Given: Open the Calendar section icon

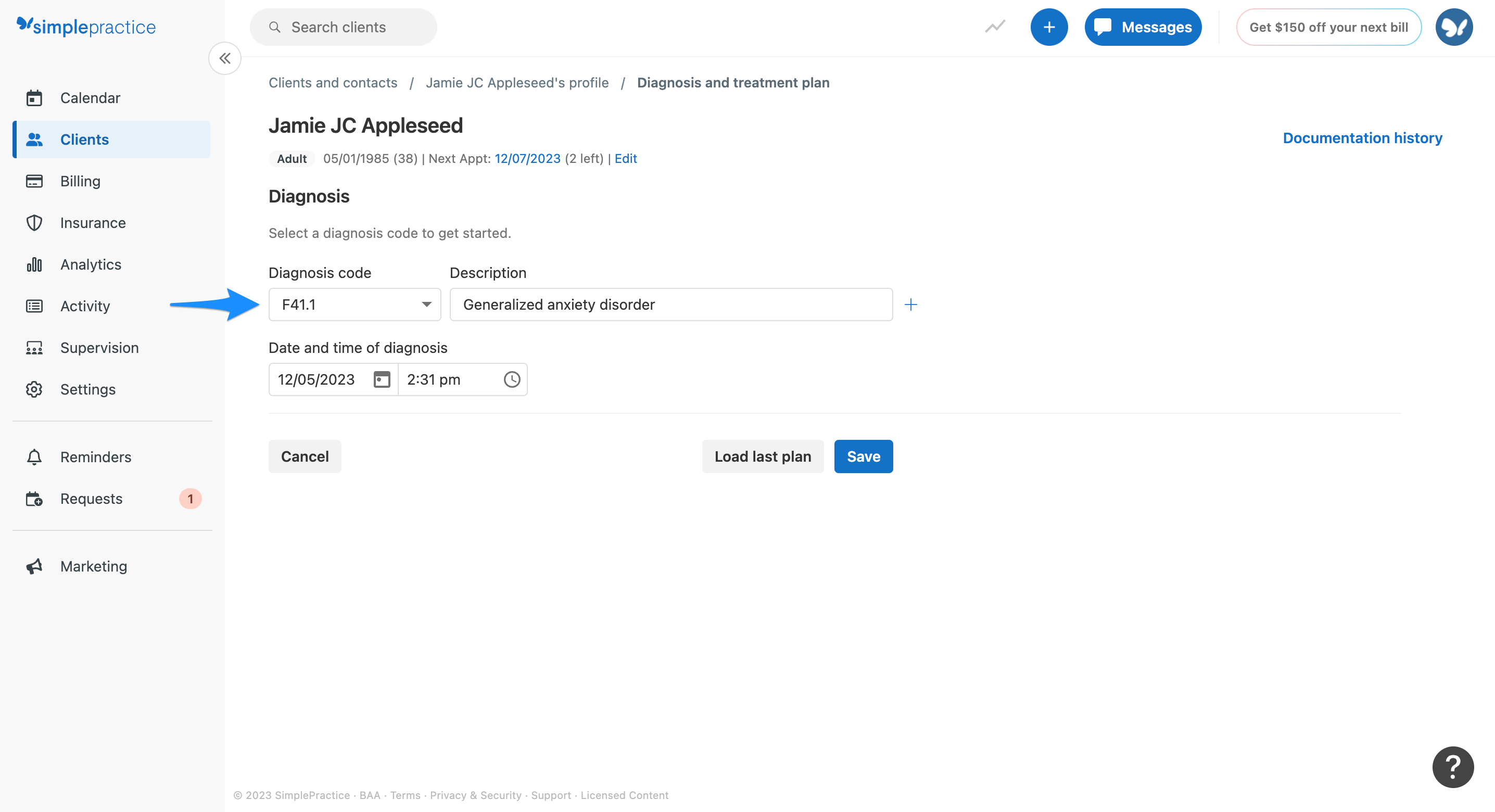Looking at the screenshot, I should click(34, 97).
